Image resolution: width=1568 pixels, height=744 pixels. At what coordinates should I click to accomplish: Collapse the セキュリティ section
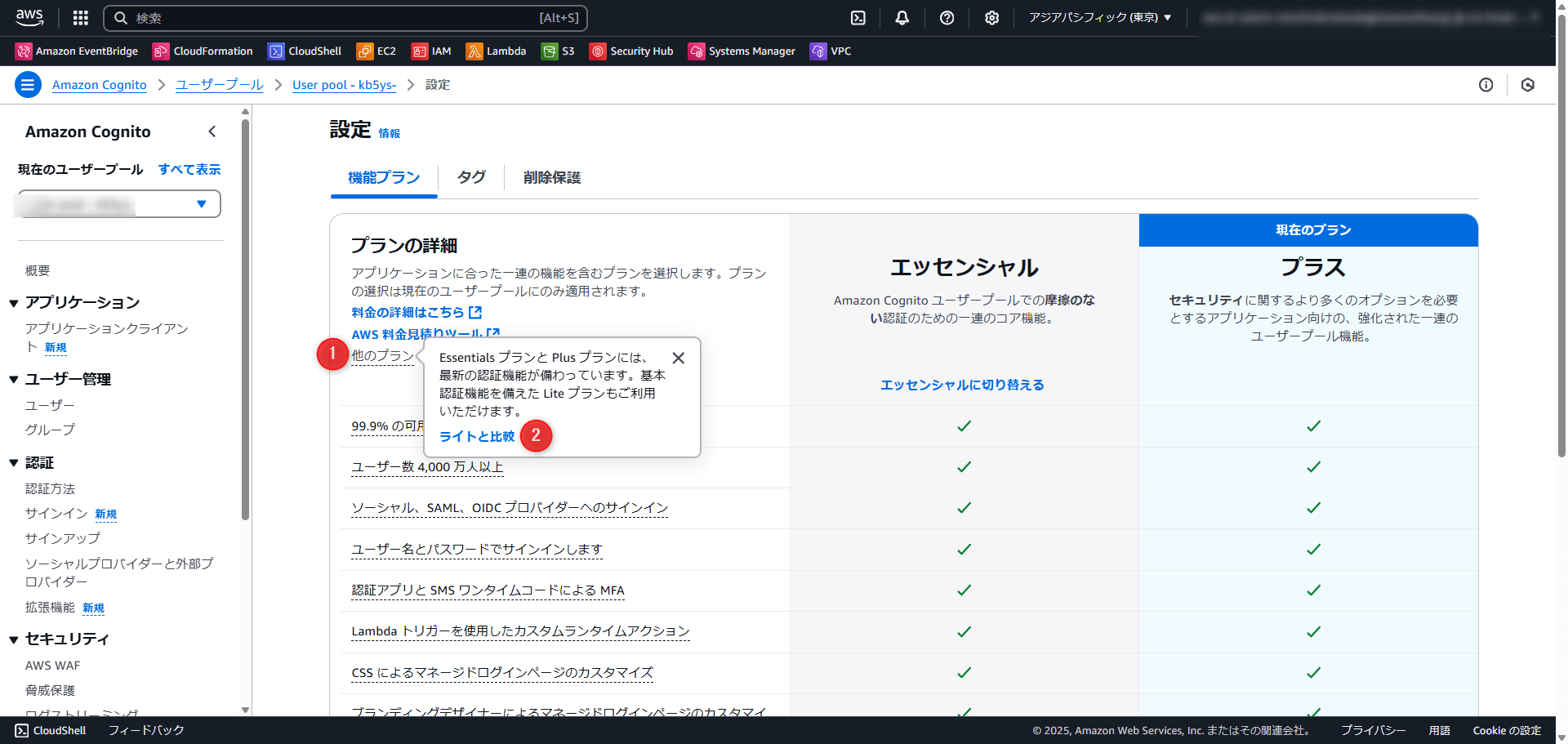14,639
